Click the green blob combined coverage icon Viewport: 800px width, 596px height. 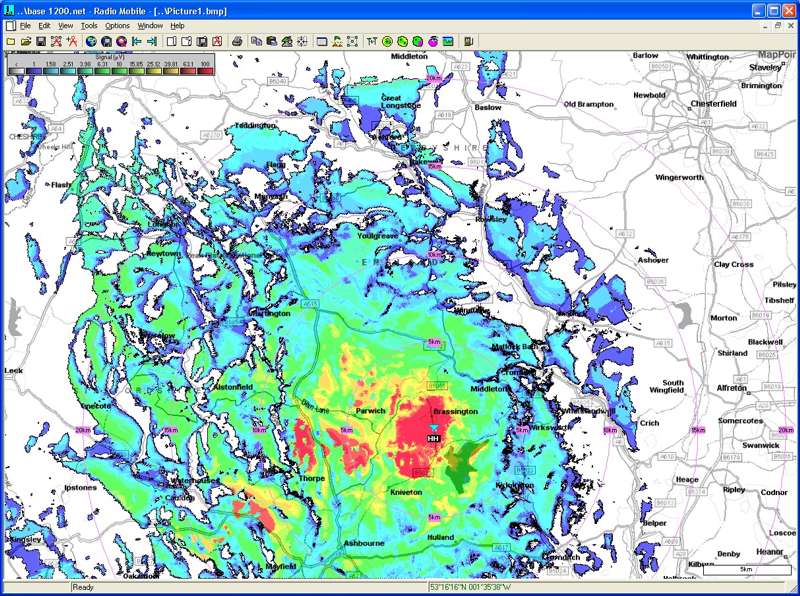click(x=402, y=41)
